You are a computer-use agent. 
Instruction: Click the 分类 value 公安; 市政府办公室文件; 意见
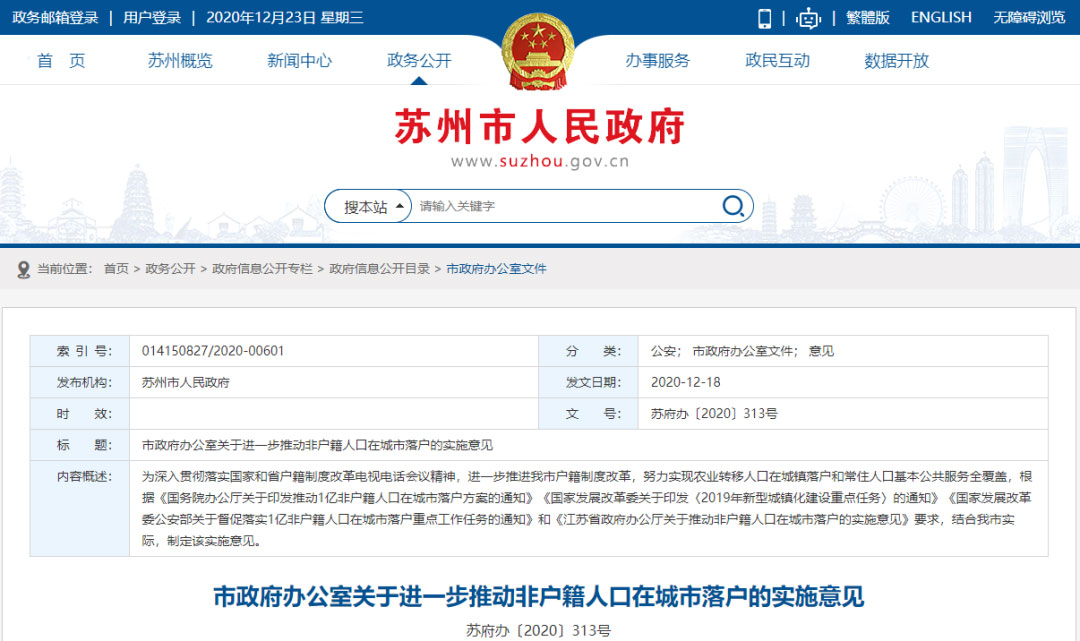point(742,351)
